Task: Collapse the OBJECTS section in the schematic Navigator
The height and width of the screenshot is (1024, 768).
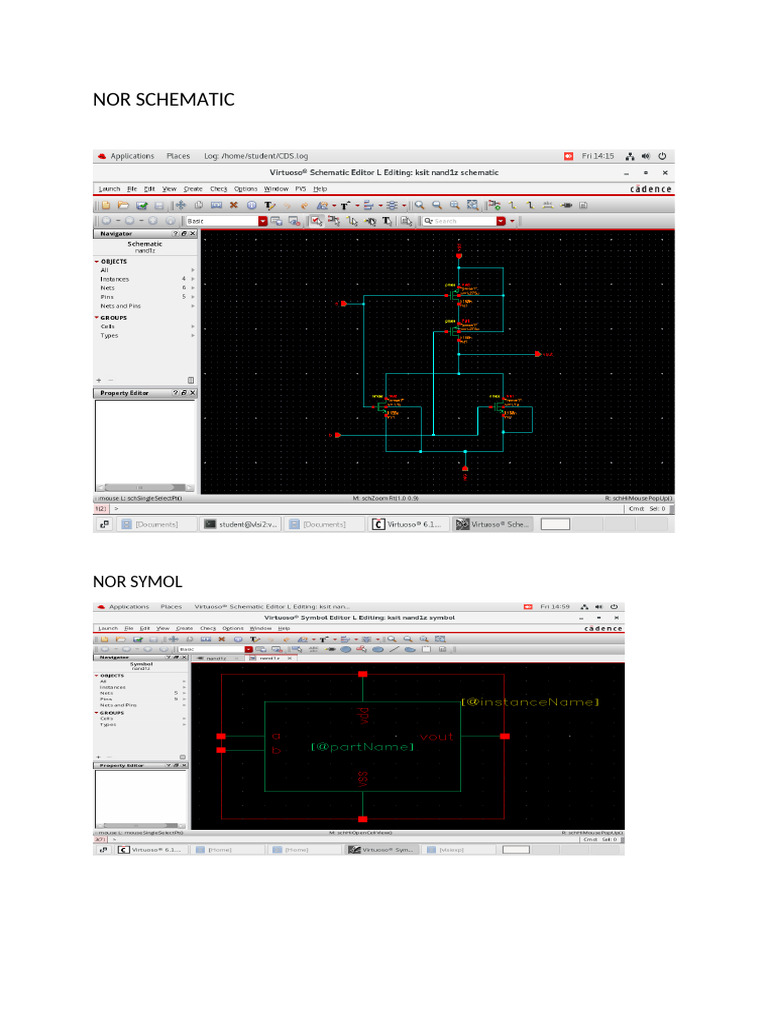Action: pyautogui.click(x=97, y=261)
